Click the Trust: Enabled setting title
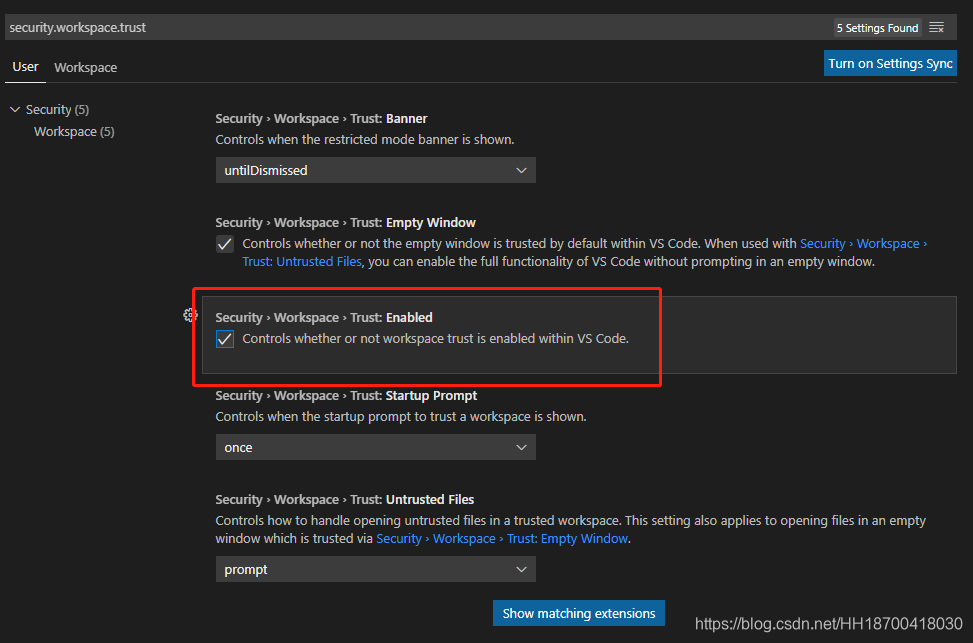The height and width of the screenshot is (643, 973). (x=324, y=317)
